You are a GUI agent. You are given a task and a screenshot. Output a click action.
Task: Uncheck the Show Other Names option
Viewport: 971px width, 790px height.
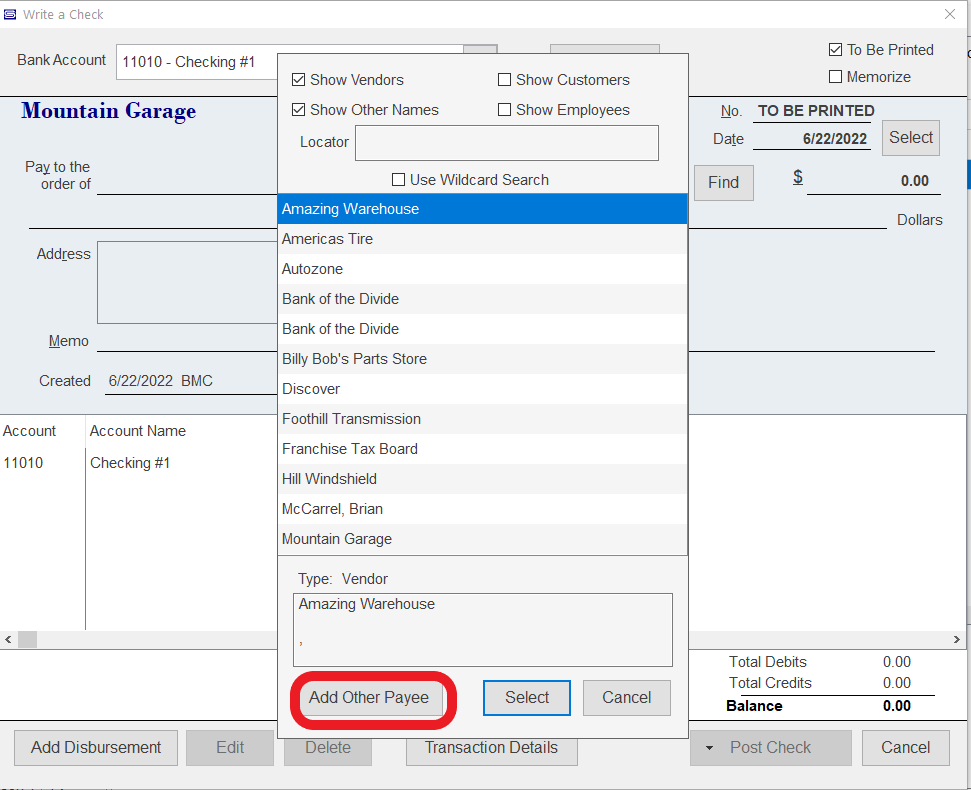[298, 110]
